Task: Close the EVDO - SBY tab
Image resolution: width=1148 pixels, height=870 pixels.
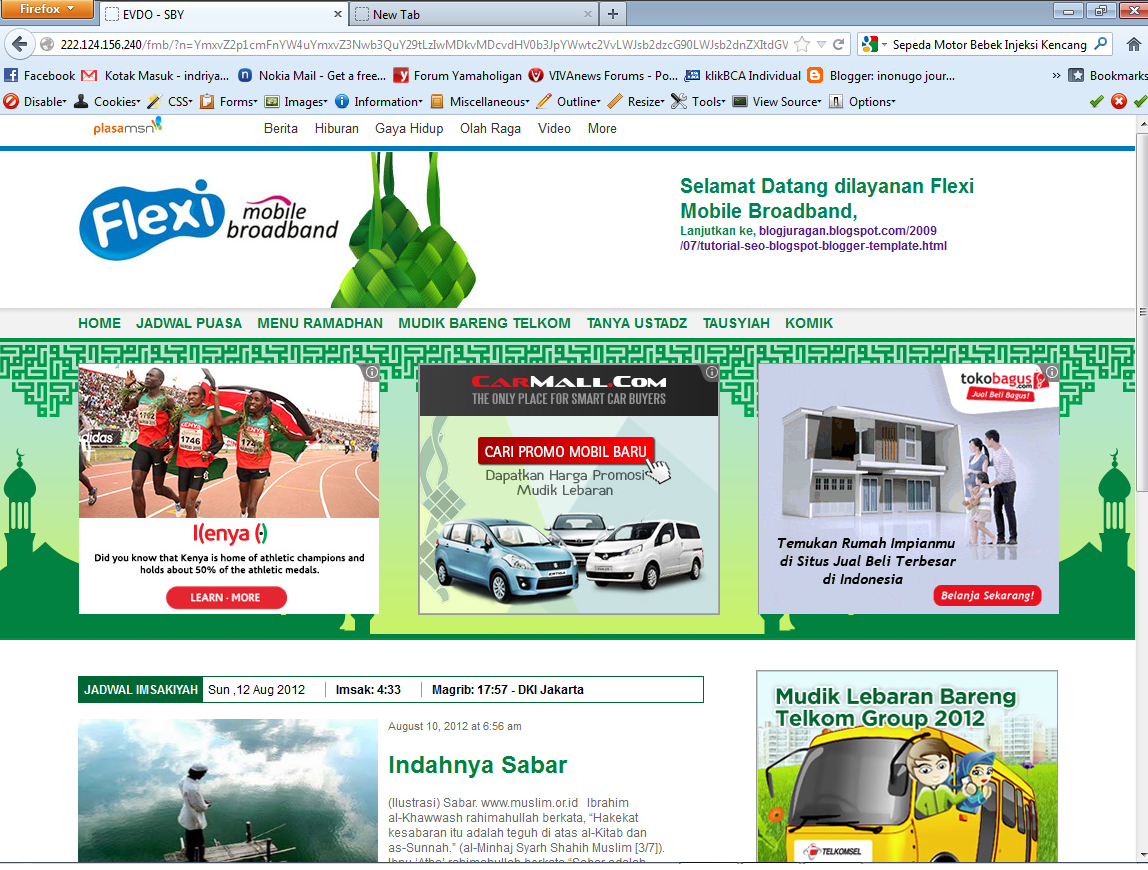Action: 338,14
